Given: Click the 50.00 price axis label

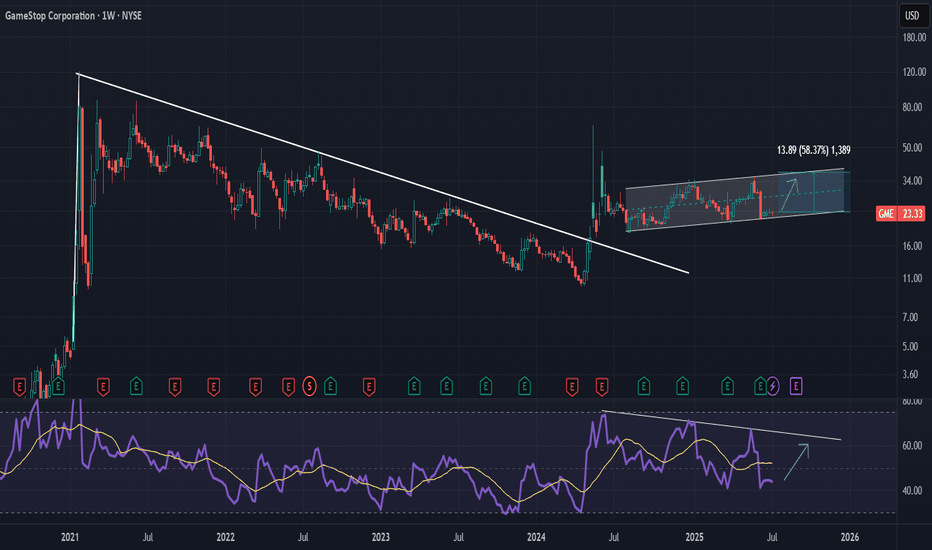Looking at the screenshot, I should [912, 147].
